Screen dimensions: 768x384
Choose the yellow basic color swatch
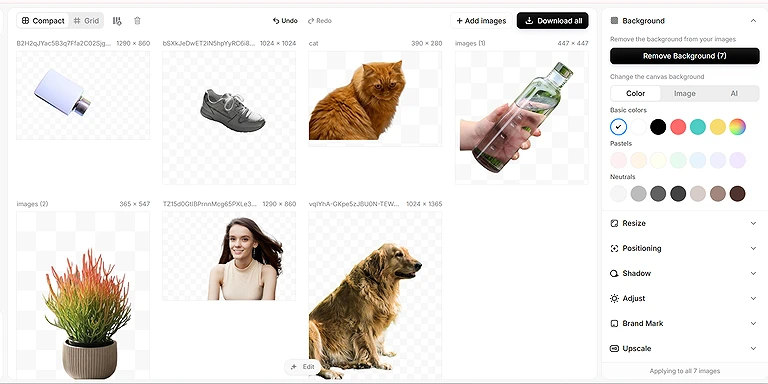(x=718, y=127)
